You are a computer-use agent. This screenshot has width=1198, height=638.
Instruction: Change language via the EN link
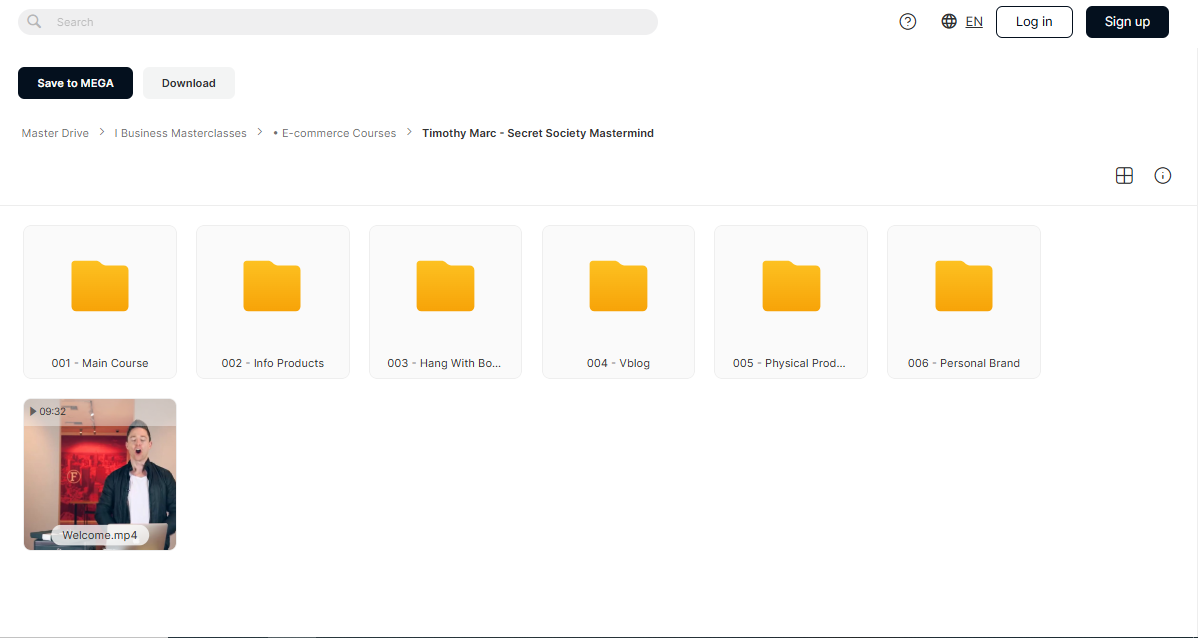point(974,21)
